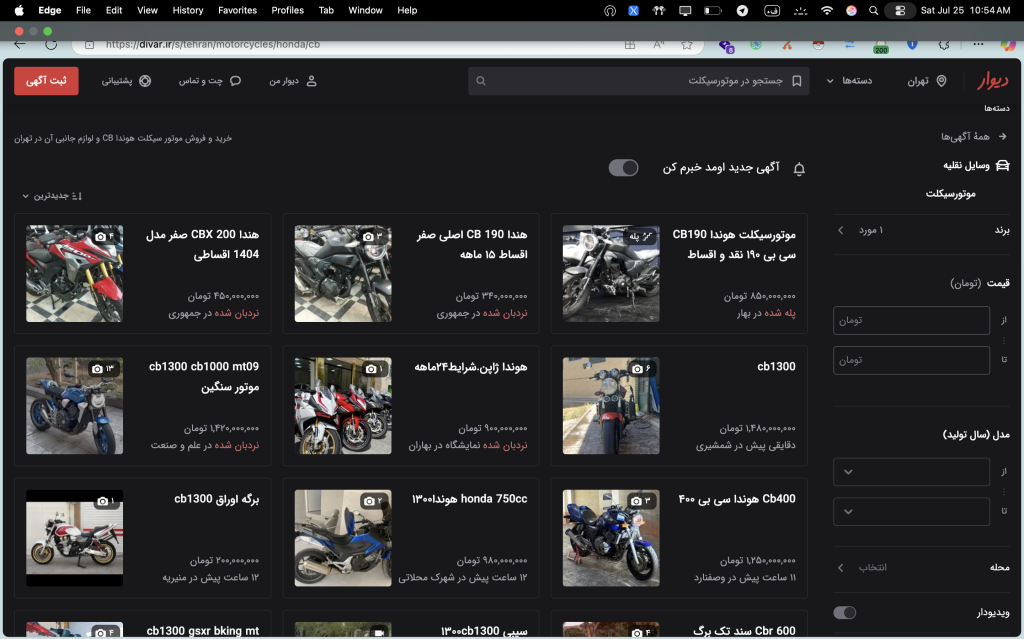Click the Apple menu icon
The image size is (1024, 639).
tap(19, 10)
